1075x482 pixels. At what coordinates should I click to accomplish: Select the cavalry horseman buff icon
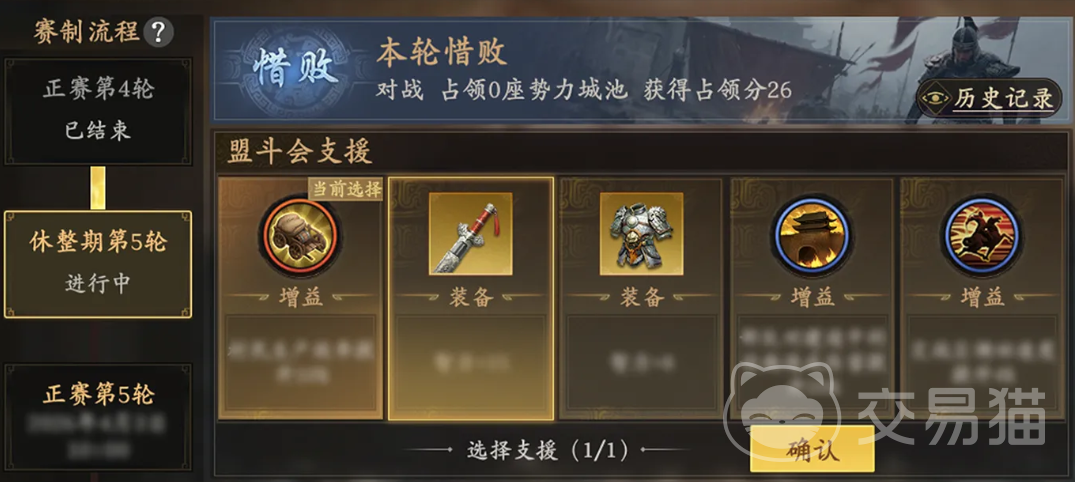981,237
